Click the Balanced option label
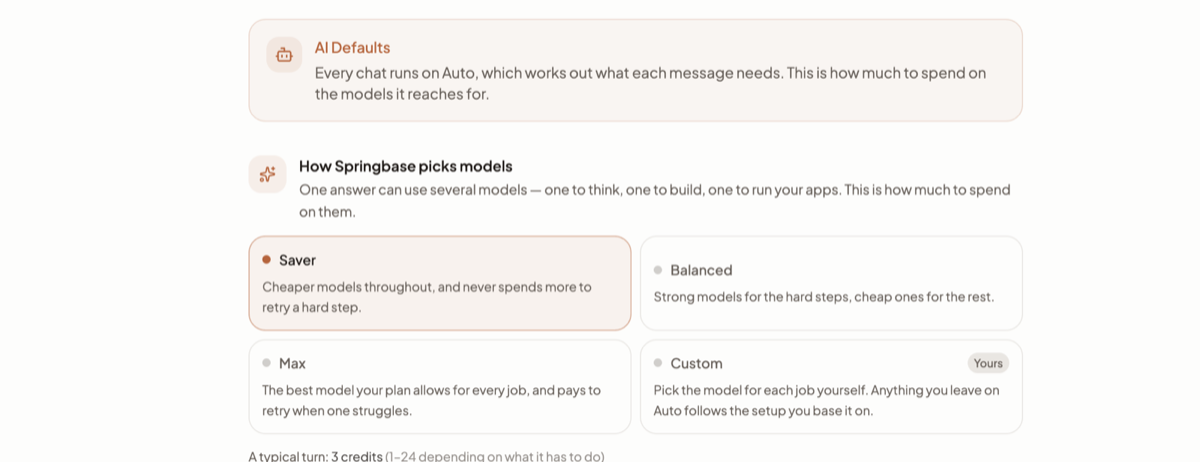The height and width of the screenshot is (462, 1200). coord(701,270)
